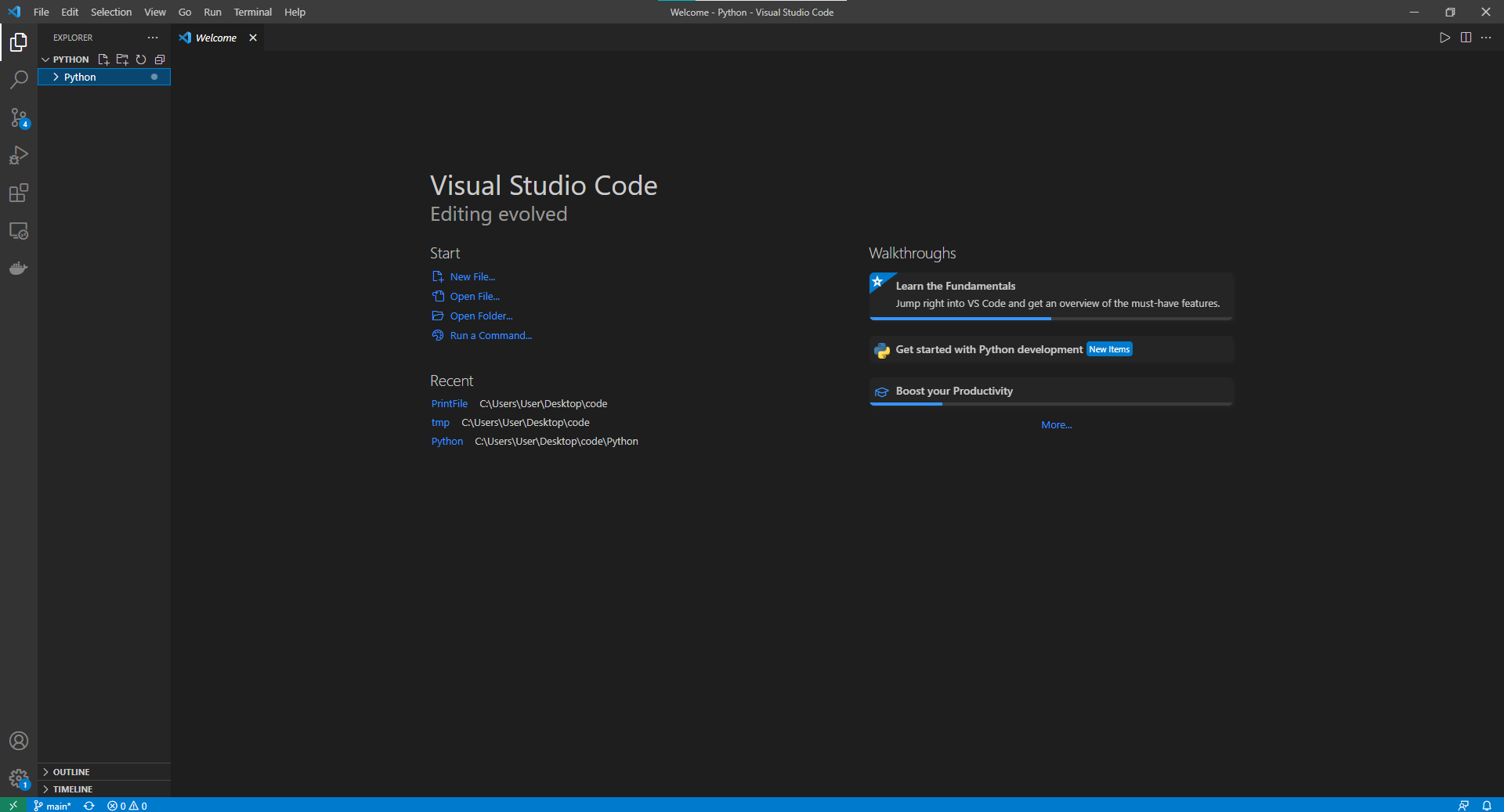Open the Docker view
This screenshot has height=812, width=1504.
[x=19, y=269]
